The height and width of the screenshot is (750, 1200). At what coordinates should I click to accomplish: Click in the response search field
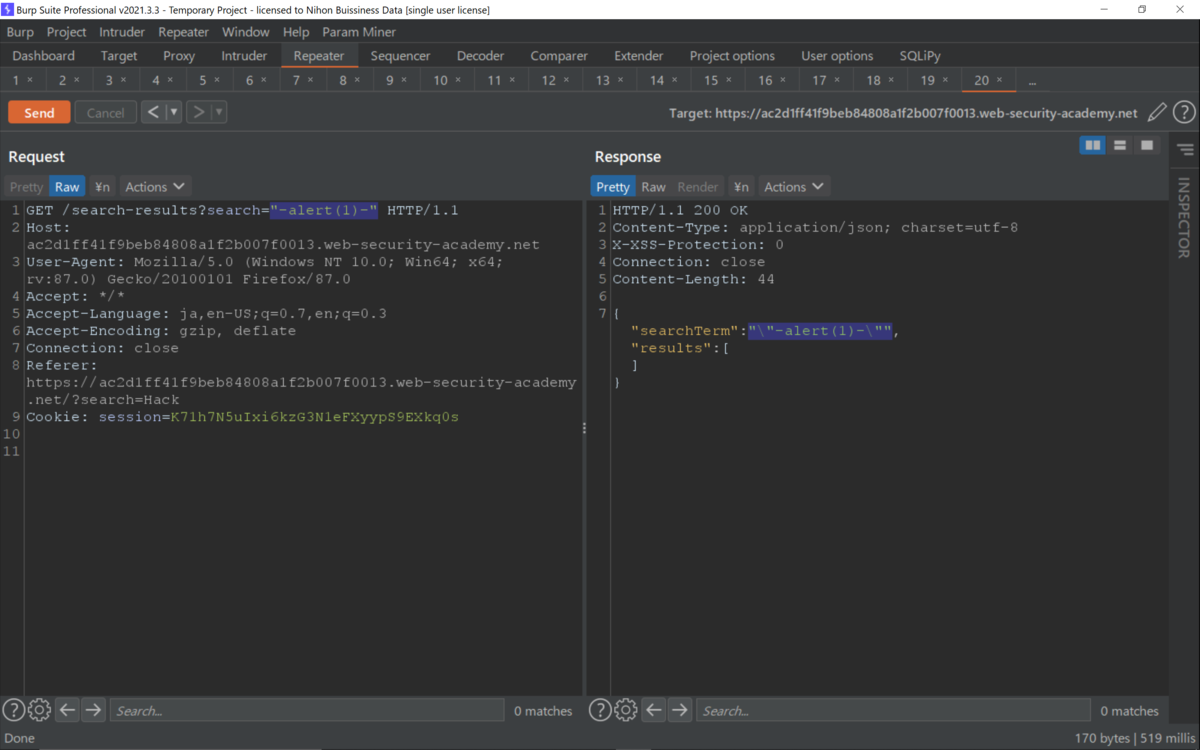coord(893,710)
